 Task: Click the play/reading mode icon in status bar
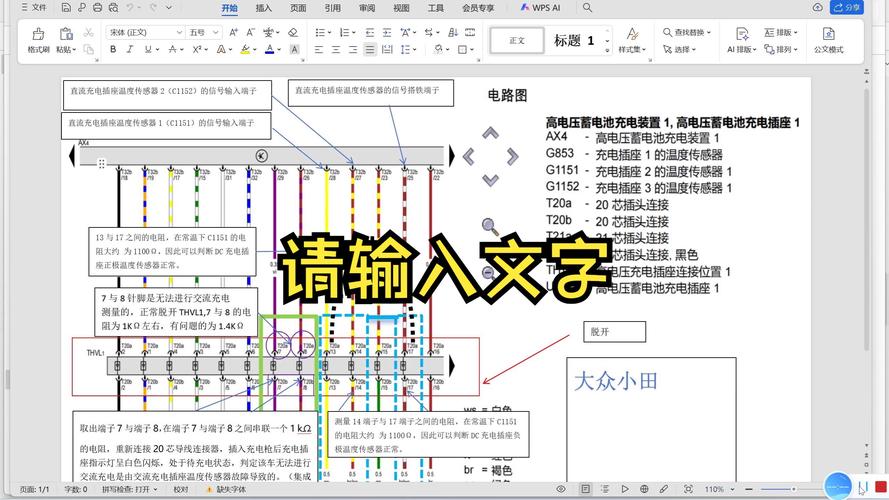(625, 489)
